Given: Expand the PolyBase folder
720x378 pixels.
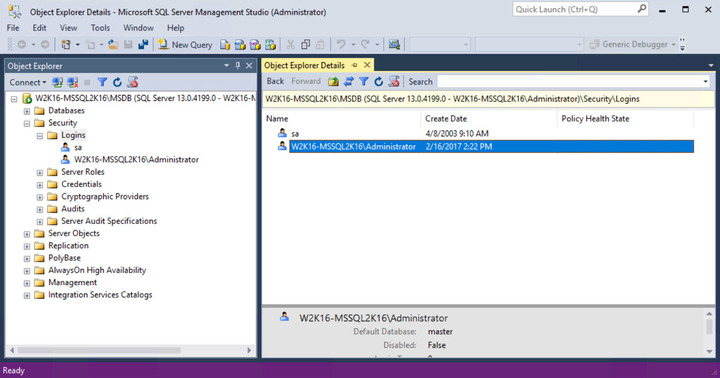Looking at the screenshot, I should pyautogui.click(x=27, y=259).
